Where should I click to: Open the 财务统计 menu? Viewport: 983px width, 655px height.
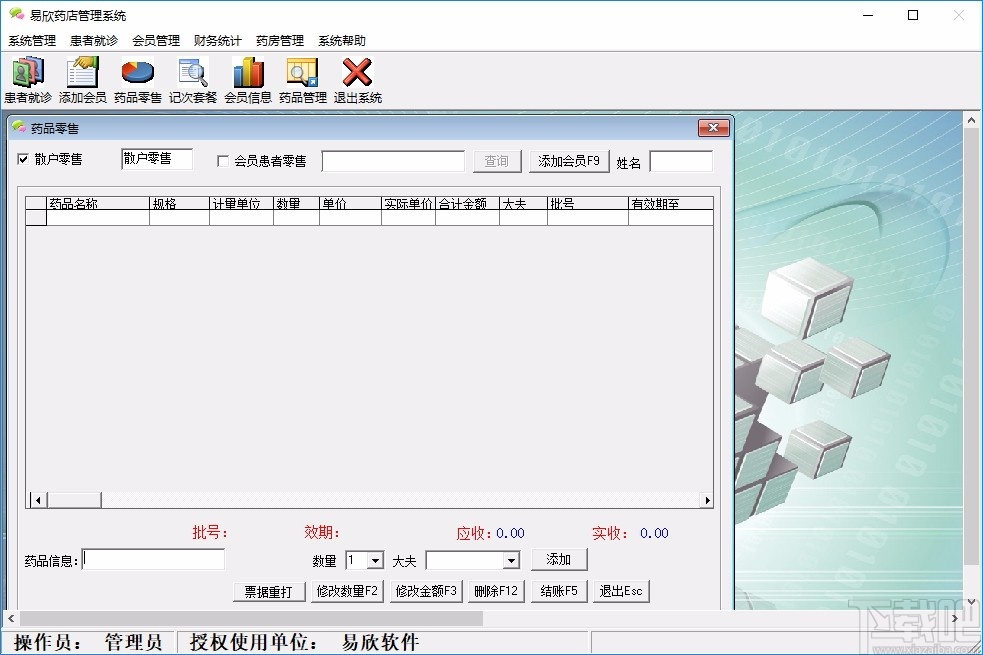click(x=216, y=41)
